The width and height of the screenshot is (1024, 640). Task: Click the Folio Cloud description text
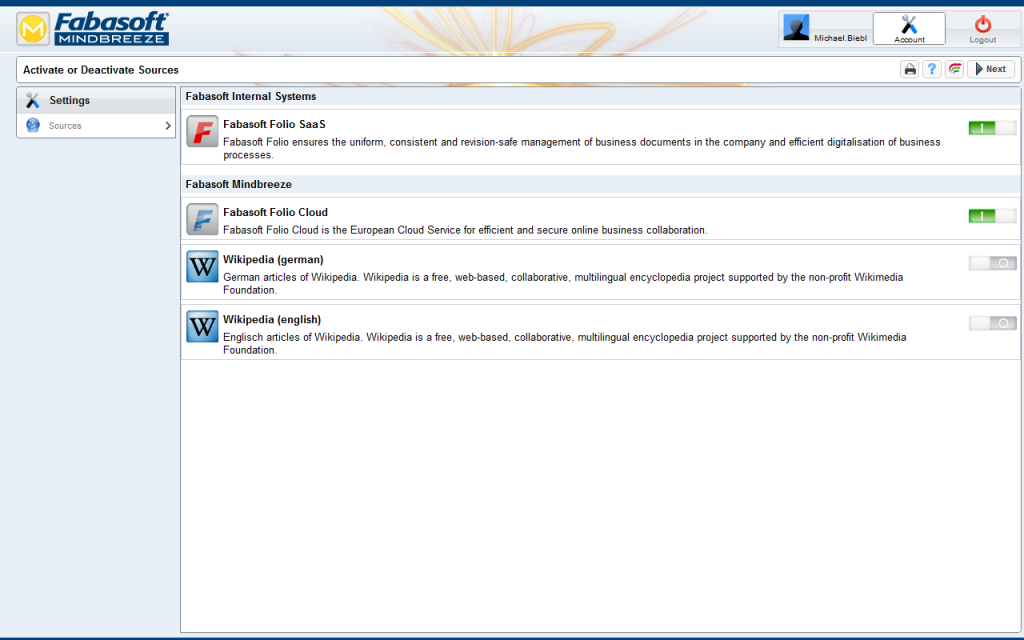coord(465,230)
